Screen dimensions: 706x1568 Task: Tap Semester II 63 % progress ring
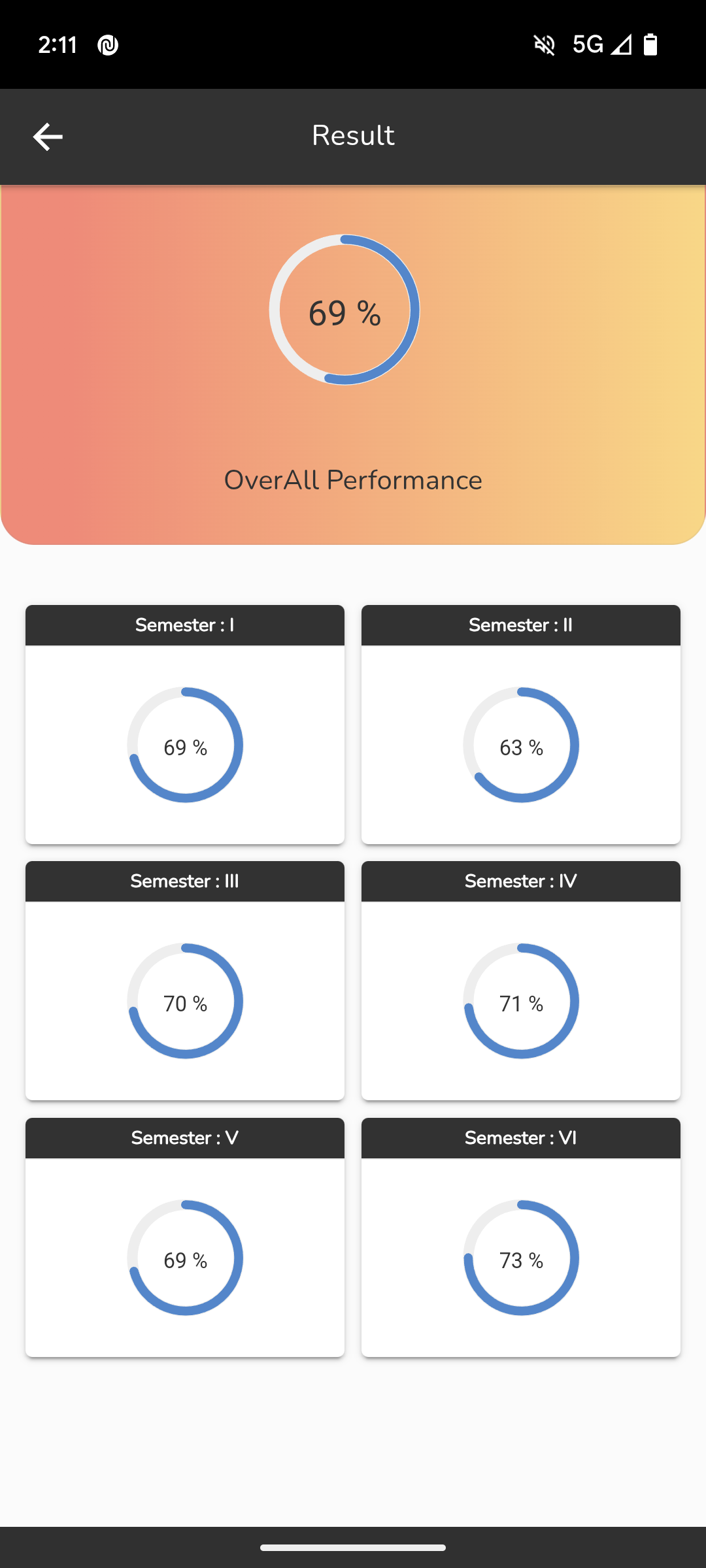pyautogui.click(x=521, y=745)
